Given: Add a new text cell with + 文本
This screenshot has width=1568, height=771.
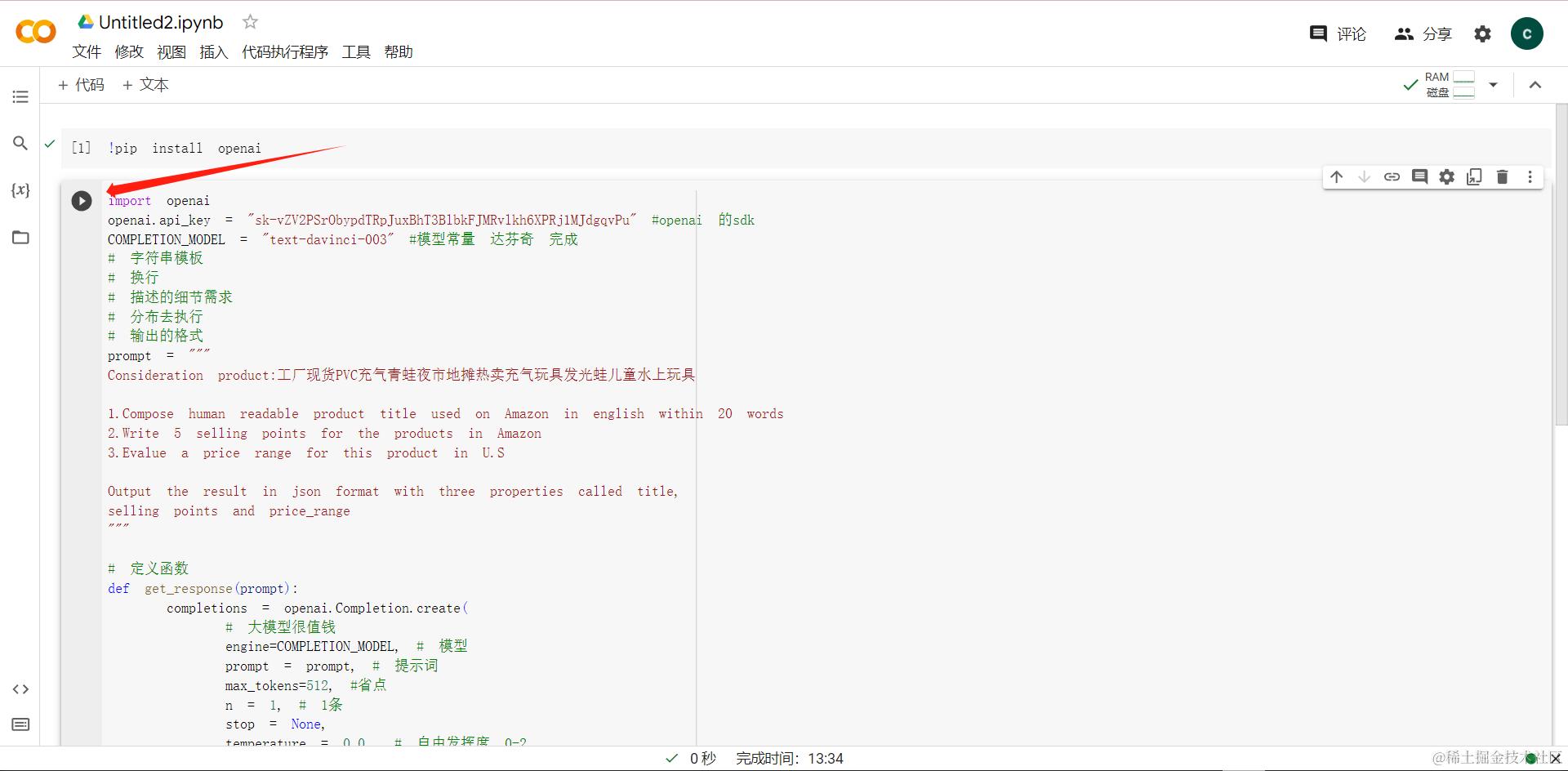Looking at the screenshot, I should tap(145, 85).
